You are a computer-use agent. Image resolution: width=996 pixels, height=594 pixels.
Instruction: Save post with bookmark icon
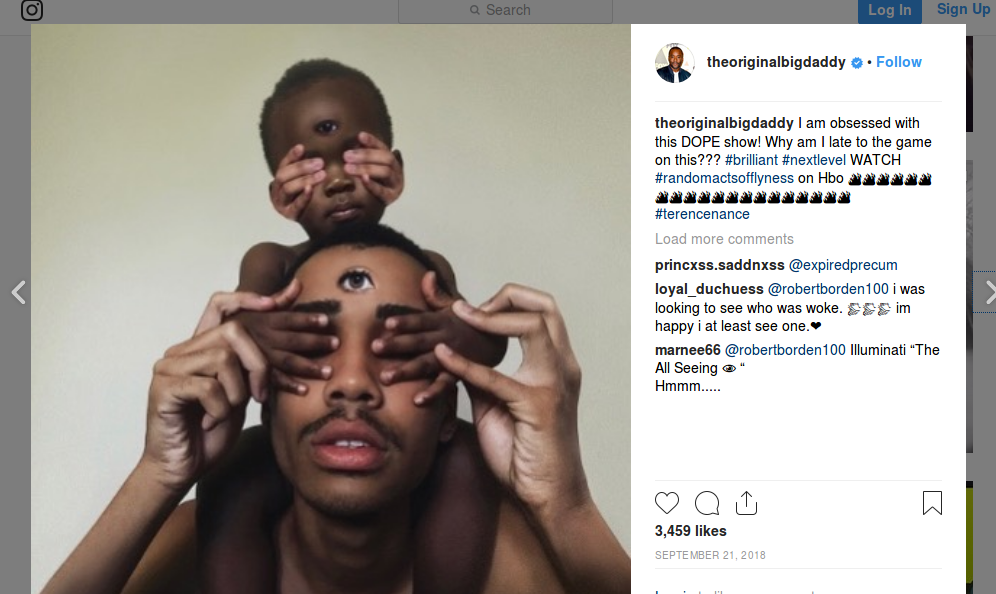click(x=932, y=503)
